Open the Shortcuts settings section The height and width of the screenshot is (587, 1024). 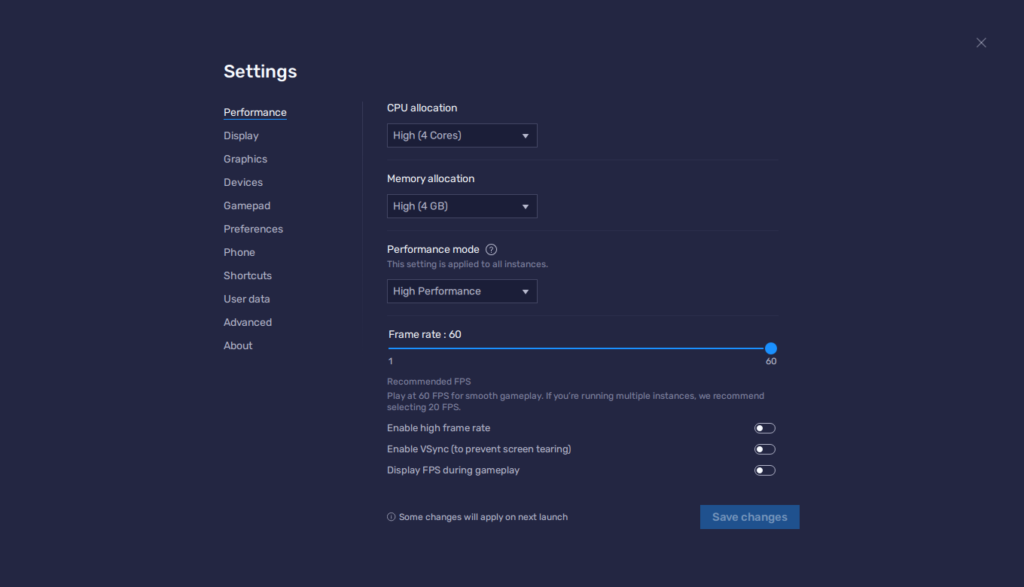click(x=247, y=275)
